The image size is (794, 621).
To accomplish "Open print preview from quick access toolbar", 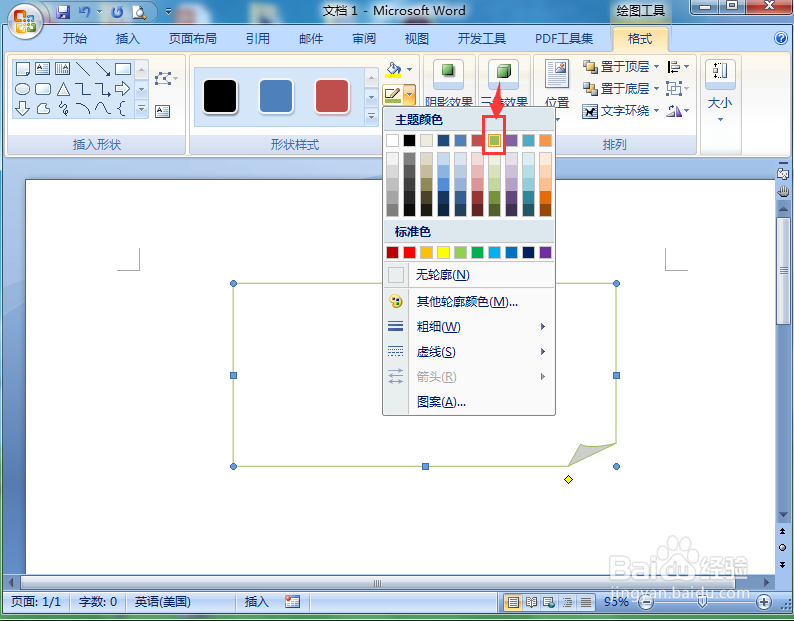I will [x=139, y=12].
